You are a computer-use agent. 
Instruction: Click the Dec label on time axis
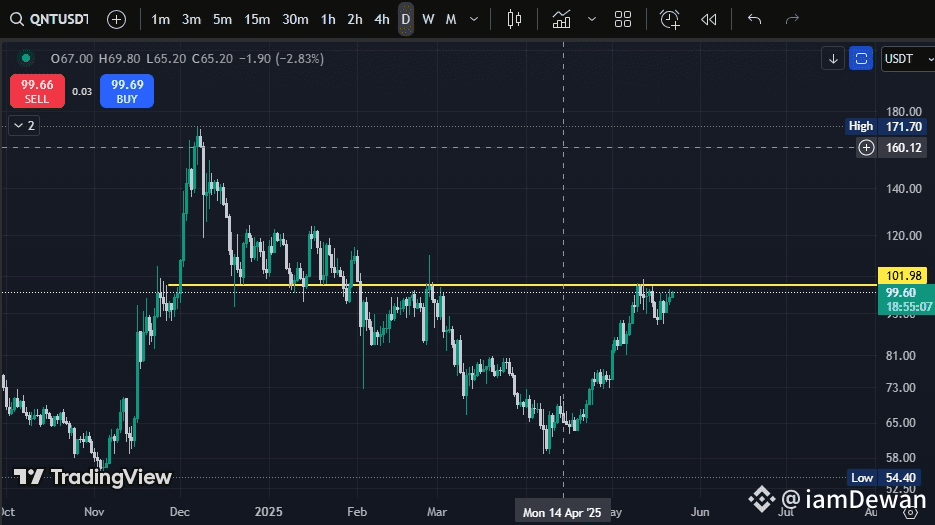tap(179, 512)
